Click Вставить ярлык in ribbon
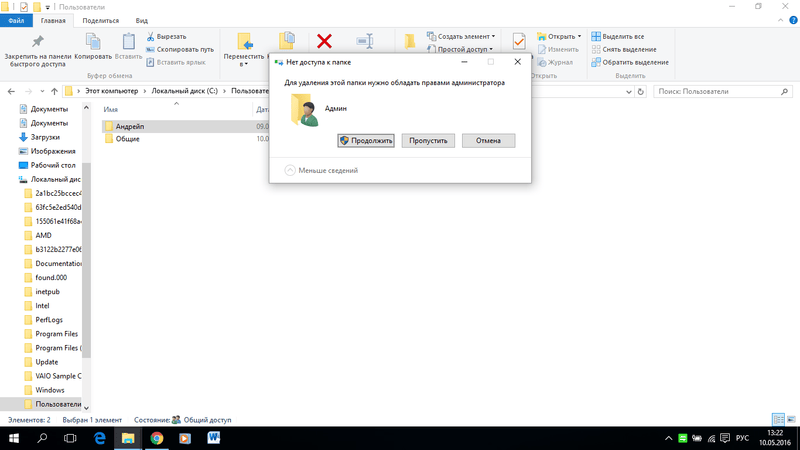Image resolution: width=800 pixels, height=450 pixels. (176, 62)
